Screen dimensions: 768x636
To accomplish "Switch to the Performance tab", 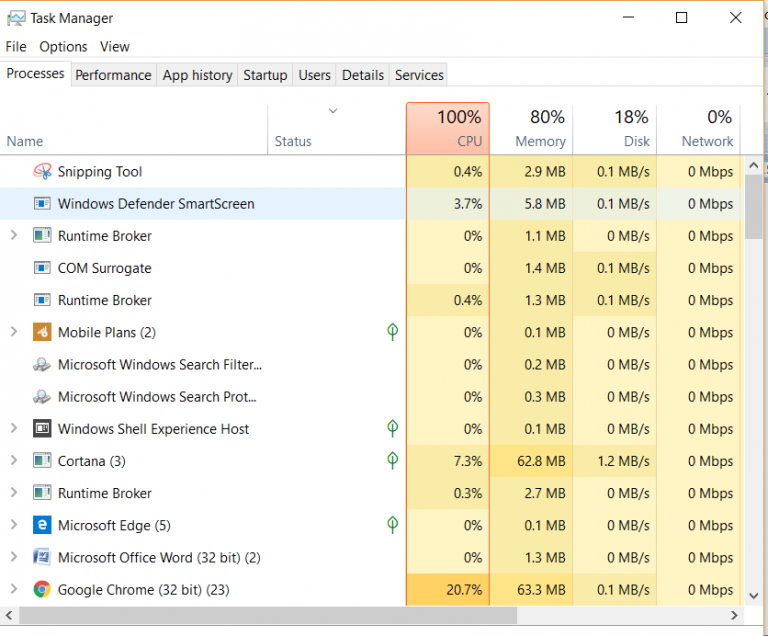I will pos(113,75).
